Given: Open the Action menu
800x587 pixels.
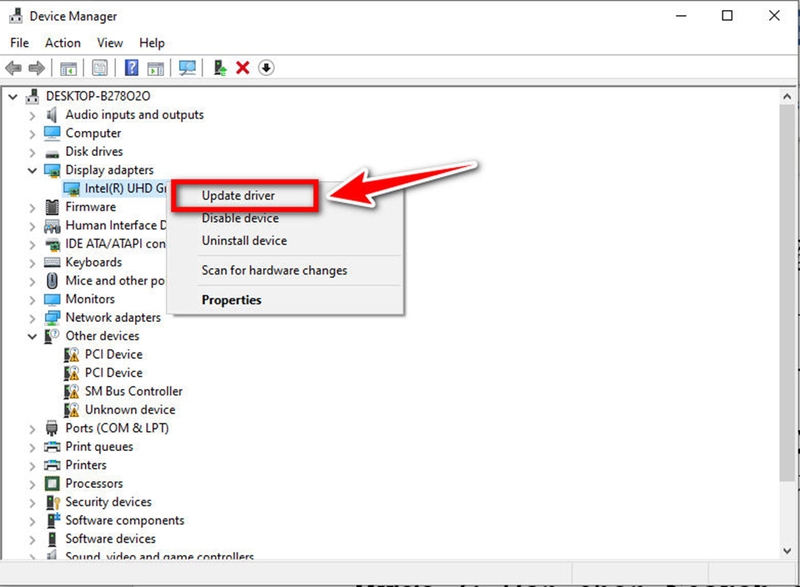Looking at the screenshot, I should [x=62, y=42].
